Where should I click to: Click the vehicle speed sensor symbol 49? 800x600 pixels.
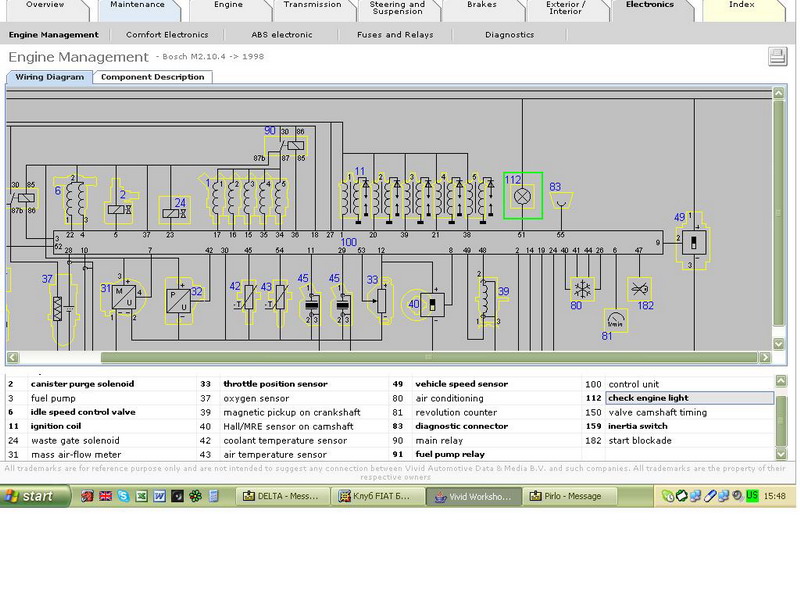(693, 242)
